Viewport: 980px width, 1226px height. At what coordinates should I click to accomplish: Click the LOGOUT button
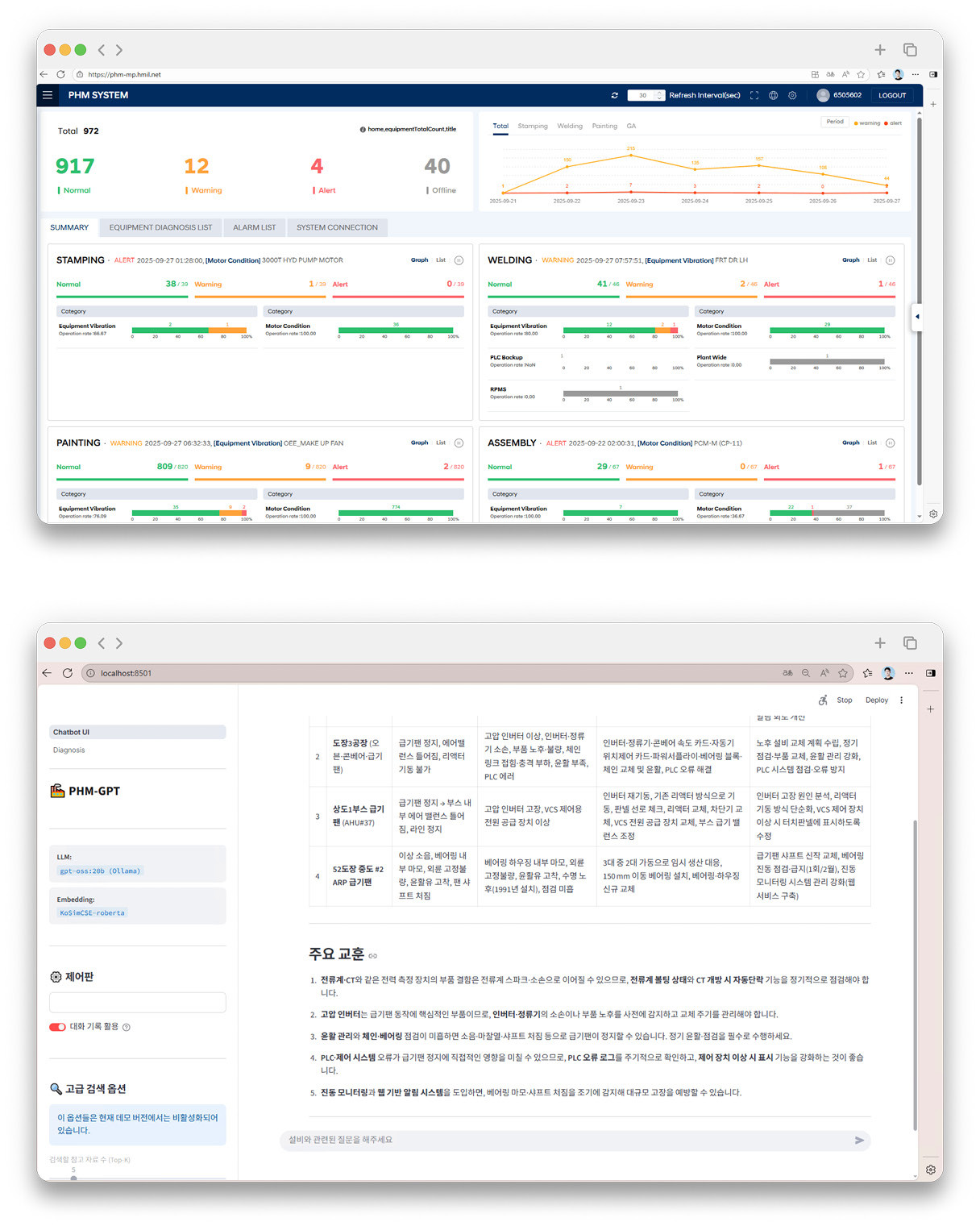pyautogui.click(x=892, y=95)
